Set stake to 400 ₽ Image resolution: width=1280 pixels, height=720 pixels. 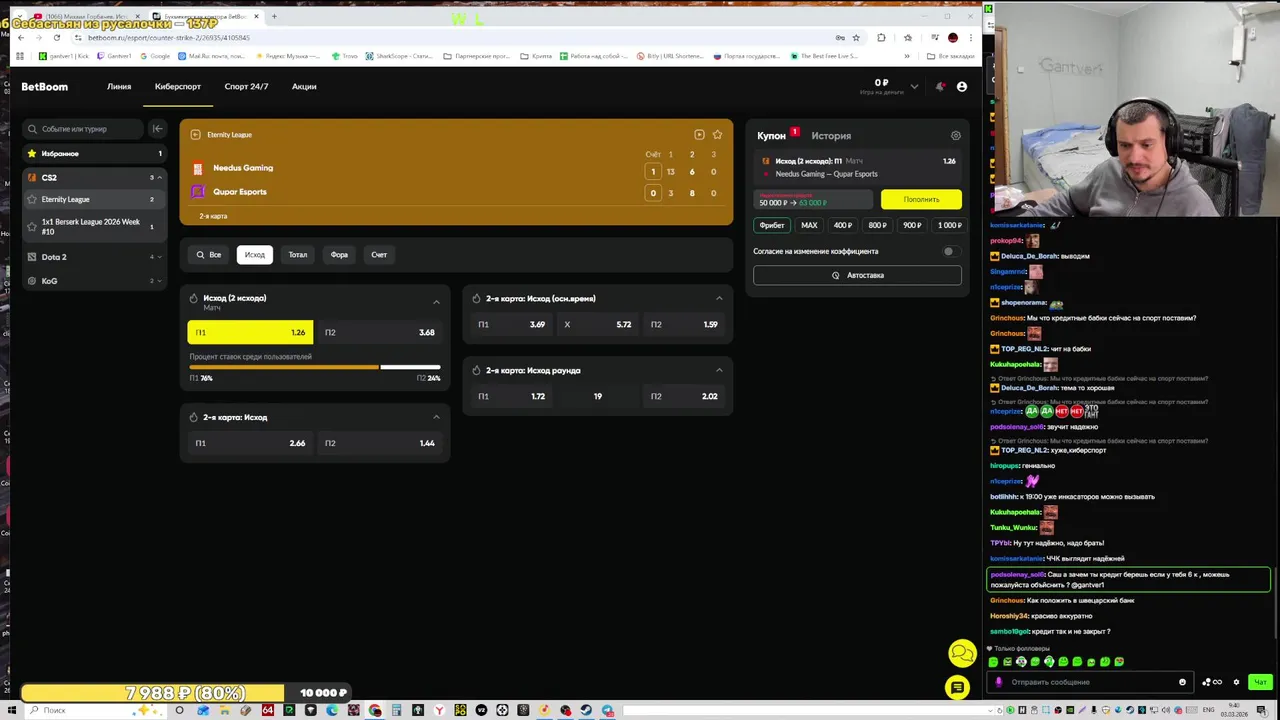coord(843,226)
